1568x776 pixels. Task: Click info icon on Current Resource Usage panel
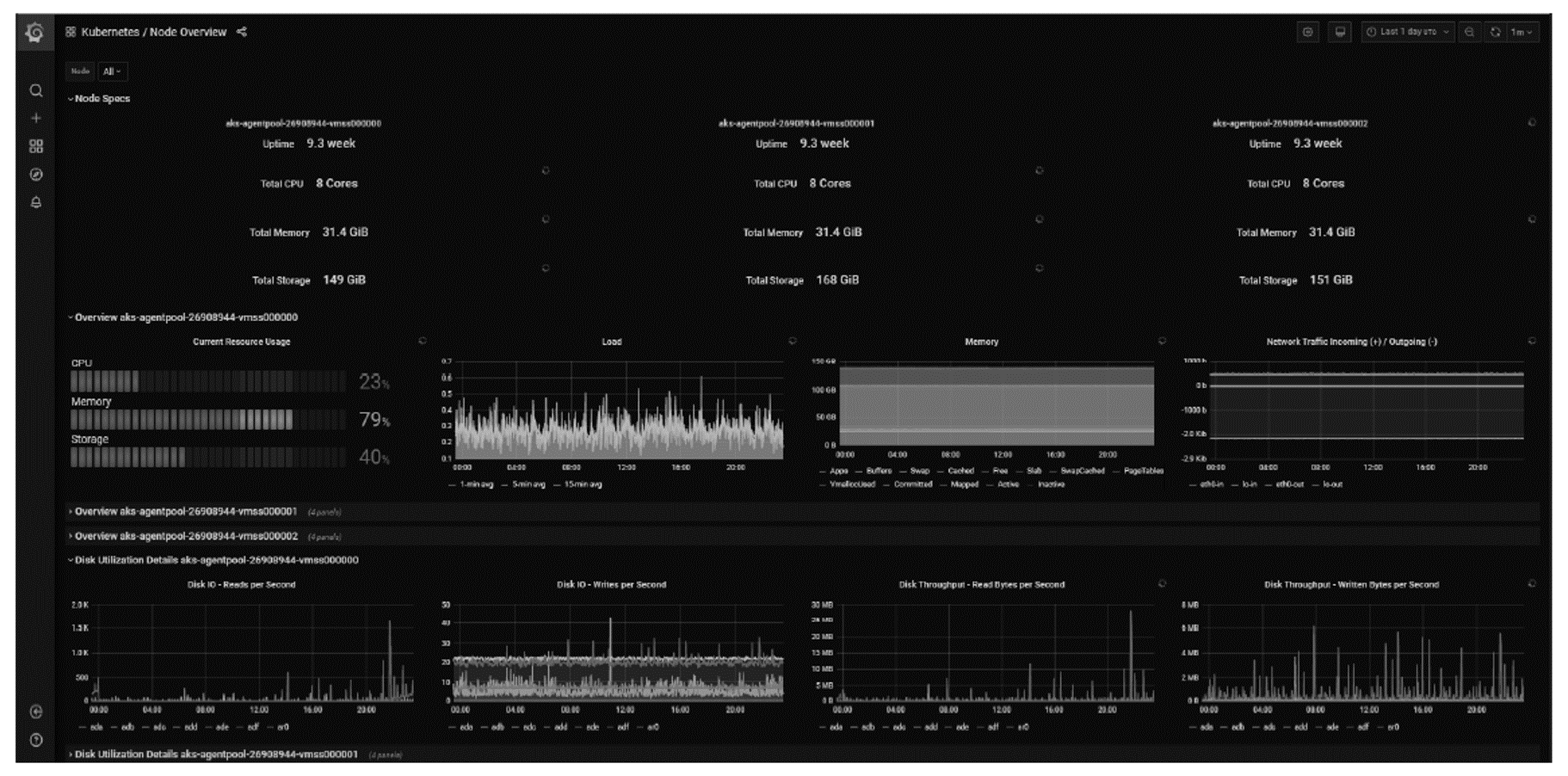[423, 341]
